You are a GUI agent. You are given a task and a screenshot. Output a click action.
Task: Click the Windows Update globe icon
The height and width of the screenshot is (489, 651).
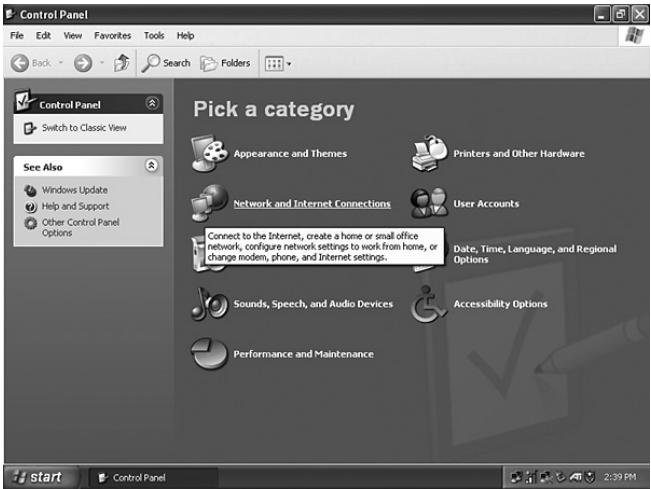(30, 190)
